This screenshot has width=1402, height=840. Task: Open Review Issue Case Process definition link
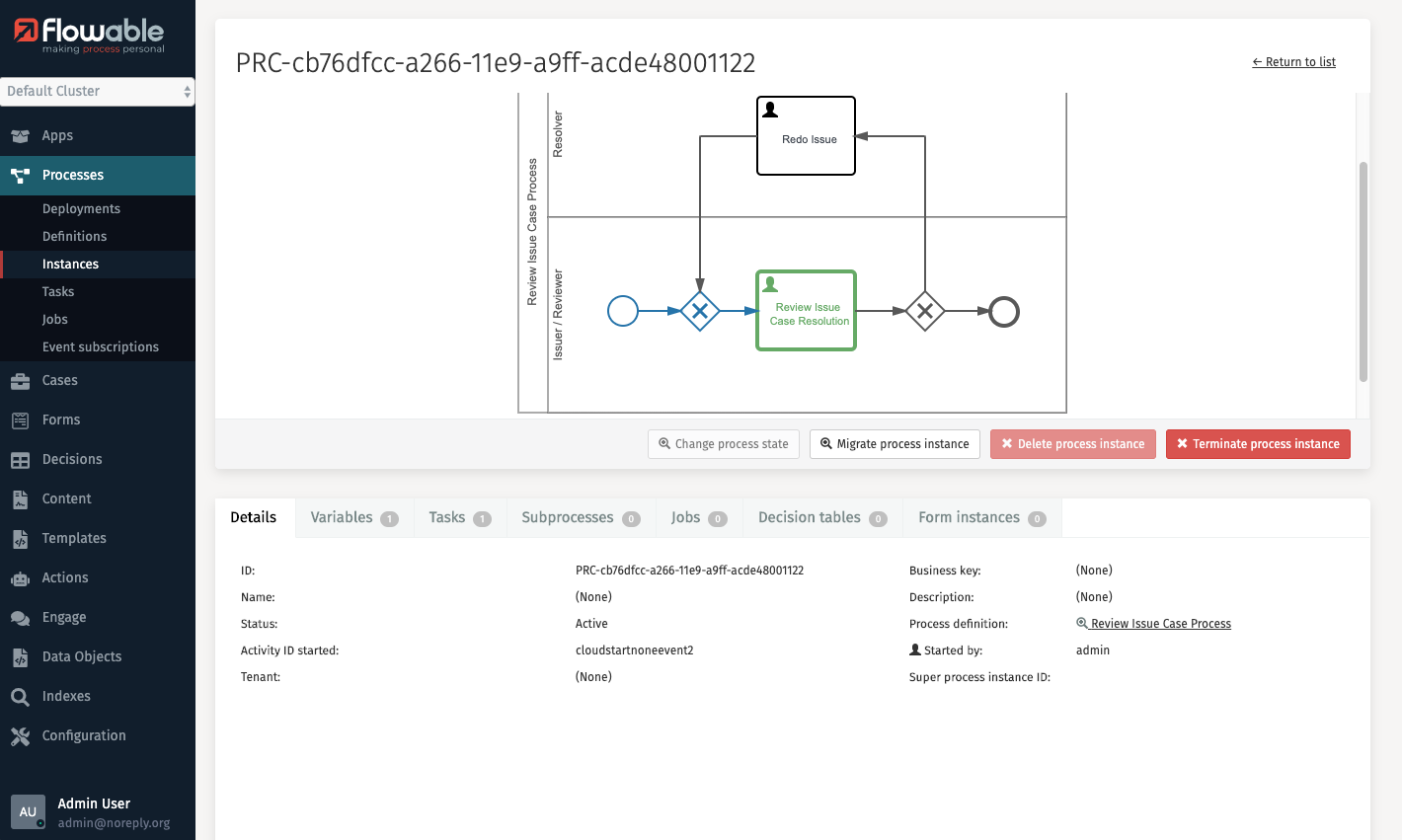[1160, 624]
